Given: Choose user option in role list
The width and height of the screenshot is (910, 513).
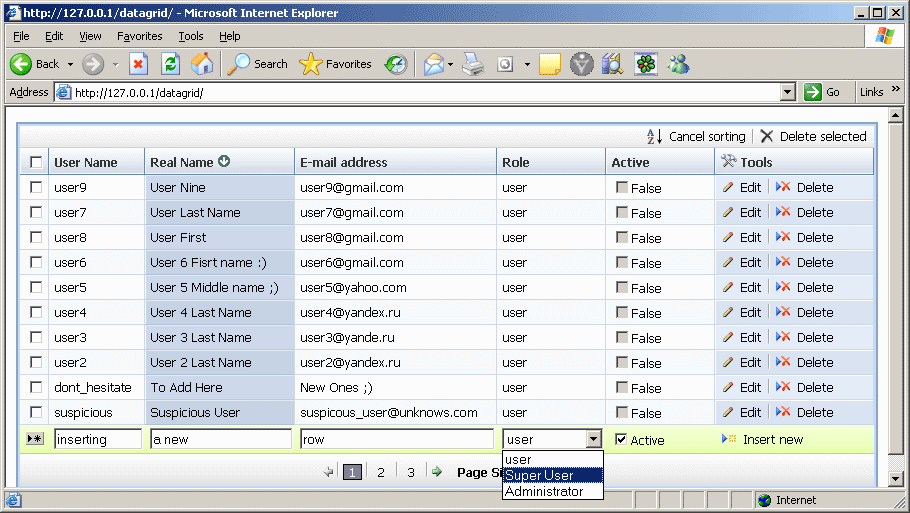Looking at the screenshot, I should (x=552, y=460).
